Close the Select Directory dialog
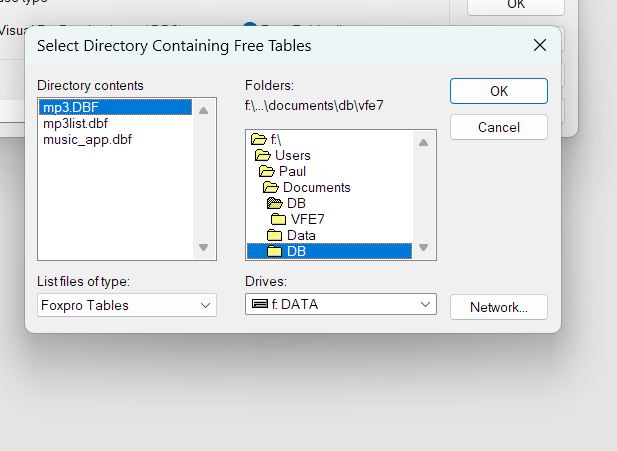Image resolution: width=617 pixels, height=451 pixels. pos(540,45)
